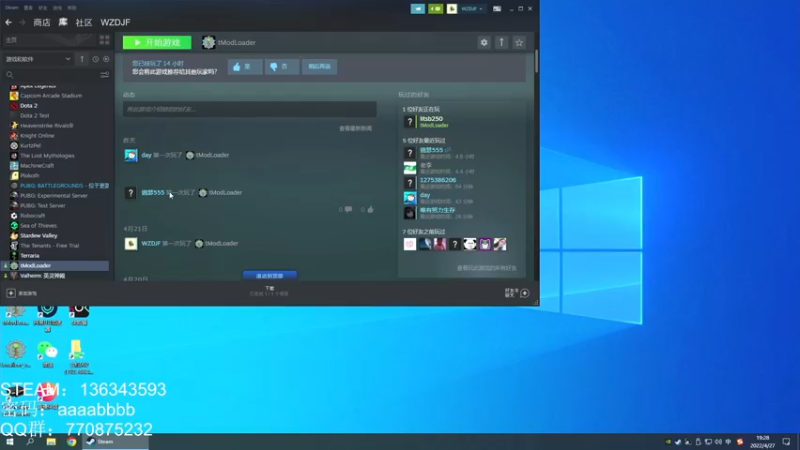Screen dimensions: 800x450
Task: Open File Explorer from taskbar
Action: (51, 442)
